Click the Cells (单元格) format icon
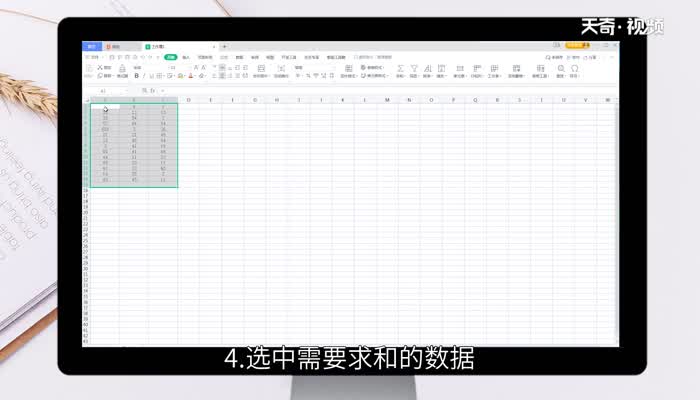The image size is (700, 400). [x=459, y=68]
